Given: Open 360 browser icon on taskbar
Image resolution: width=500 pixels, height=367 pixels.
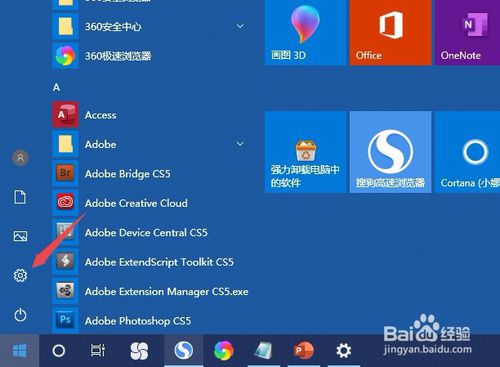Looking at the screenshot, I should pyautogui.click(x=224, y=351).
